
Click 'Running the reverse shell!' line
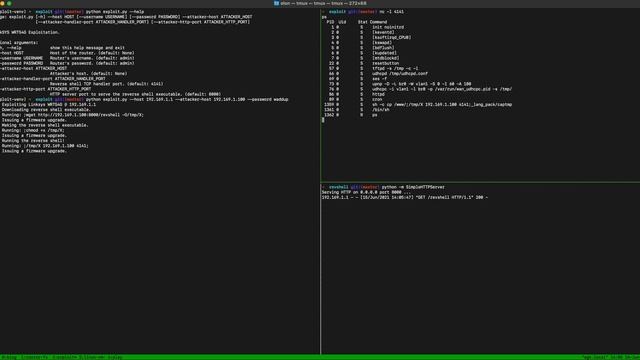click(x=33, y=141)
